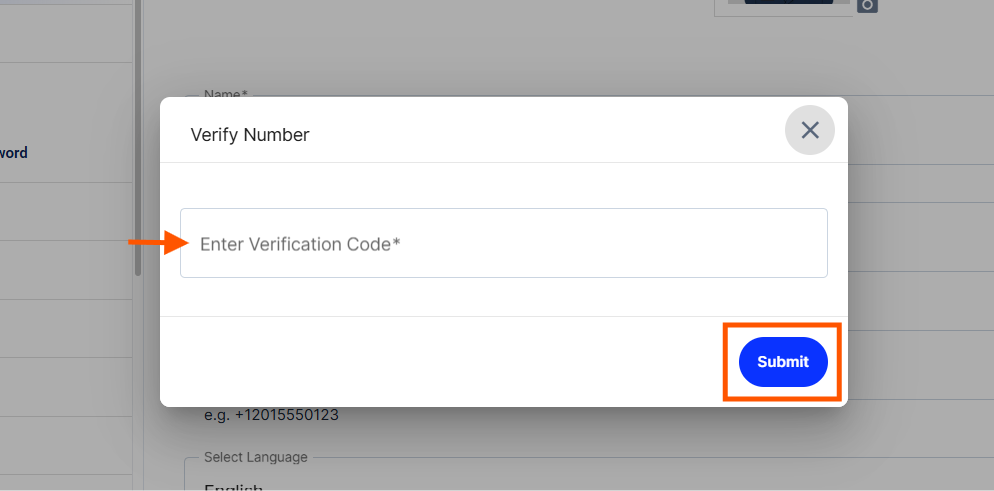Screen dimensions: 994x491
Task: Click the e.g. +12015550123 helper text
Action: (x=271, y=416)
